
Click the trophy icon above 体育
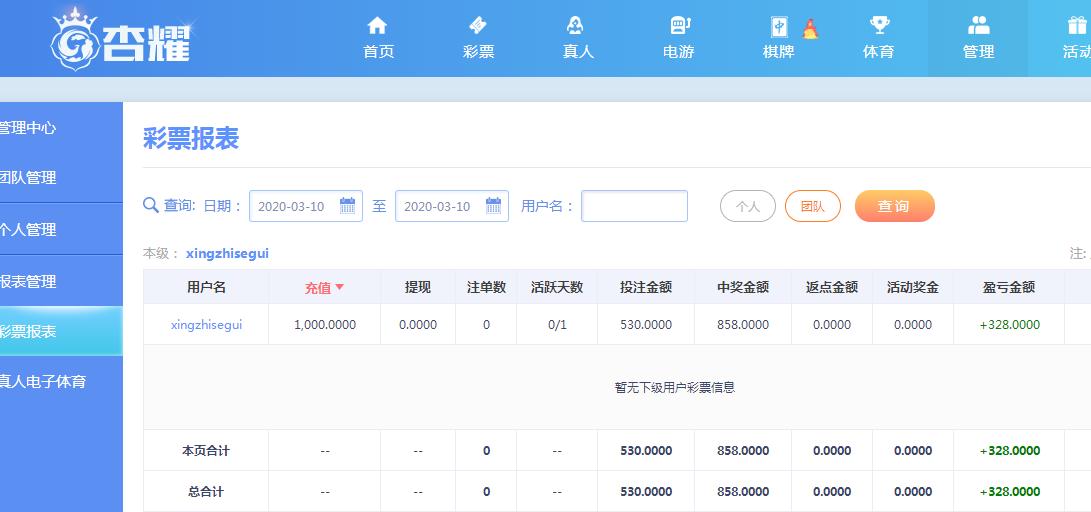click(x=879, y=26)
